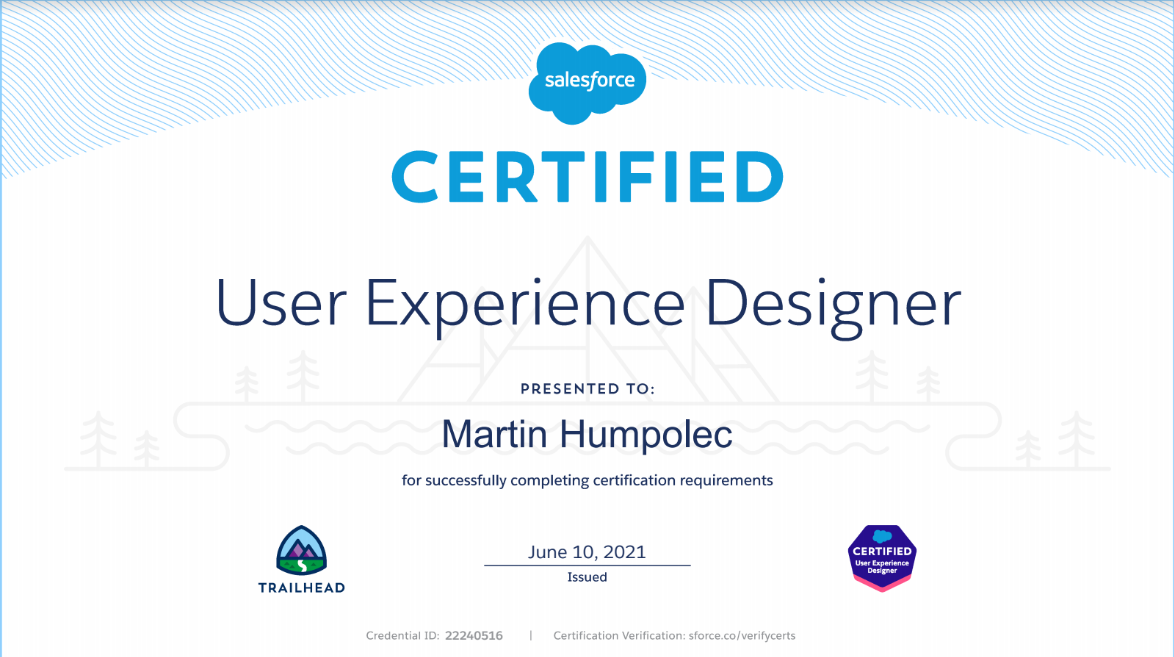The image size is (1174, 657).
Task: Click the purple Certified User Experience Designer badge
Action: click(x=882, y=558)
